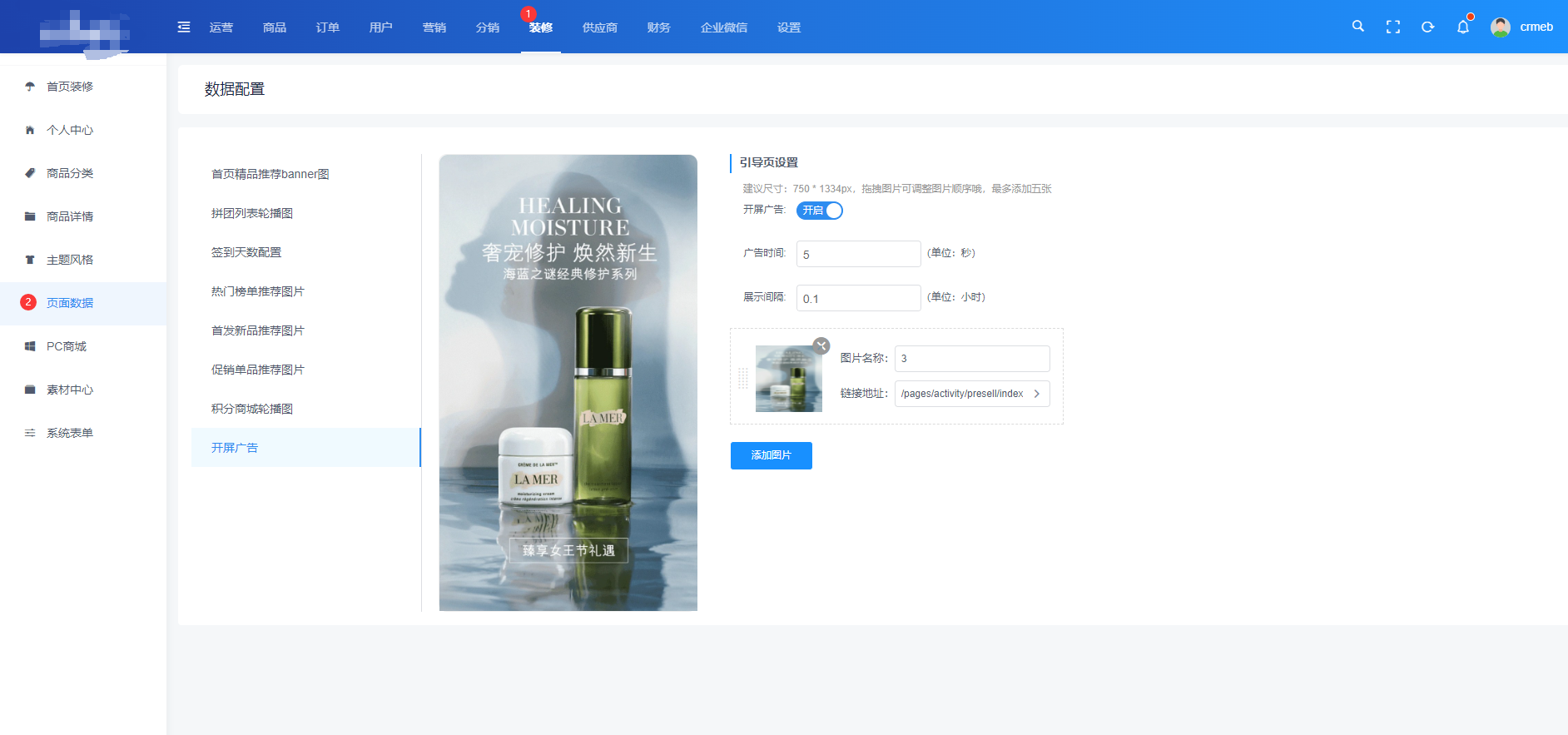Click the small ad image thumbnail
Image resolution: width=1568 pixels, height=735 pixels.
[x=789, y=379]
